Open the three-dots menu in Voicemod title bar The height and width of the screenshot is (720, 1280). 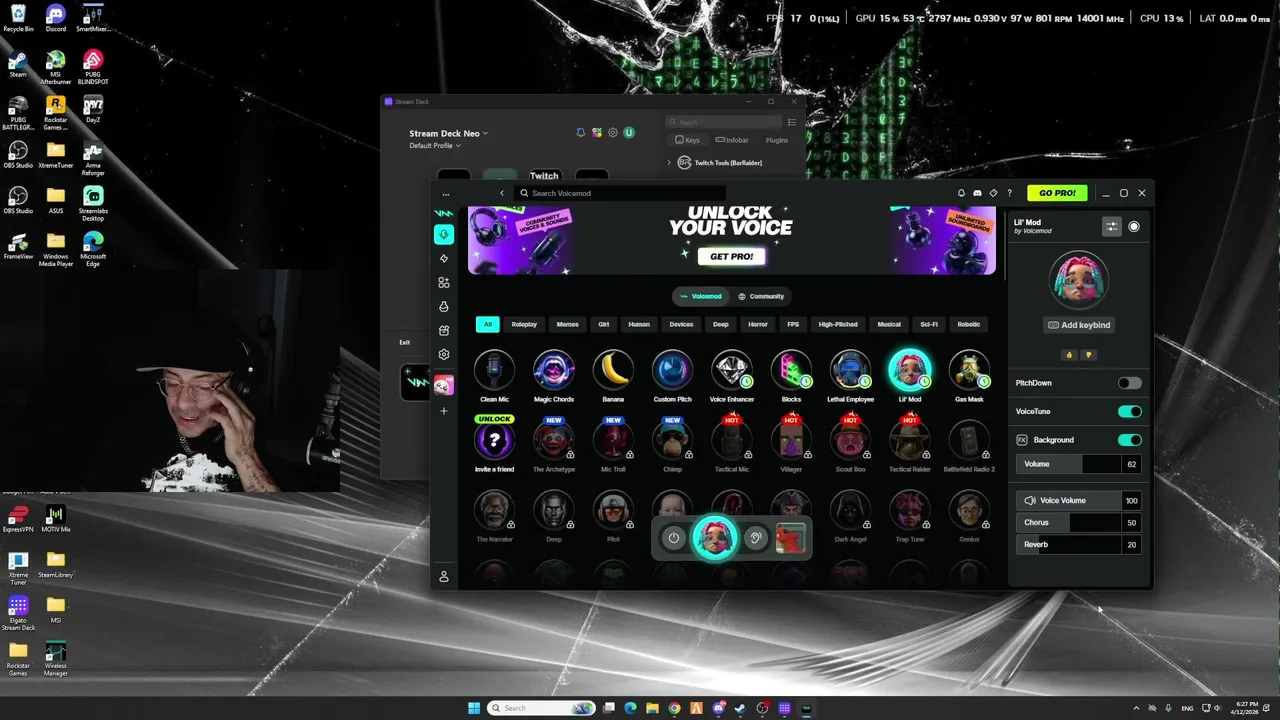(x=446, y=194)
